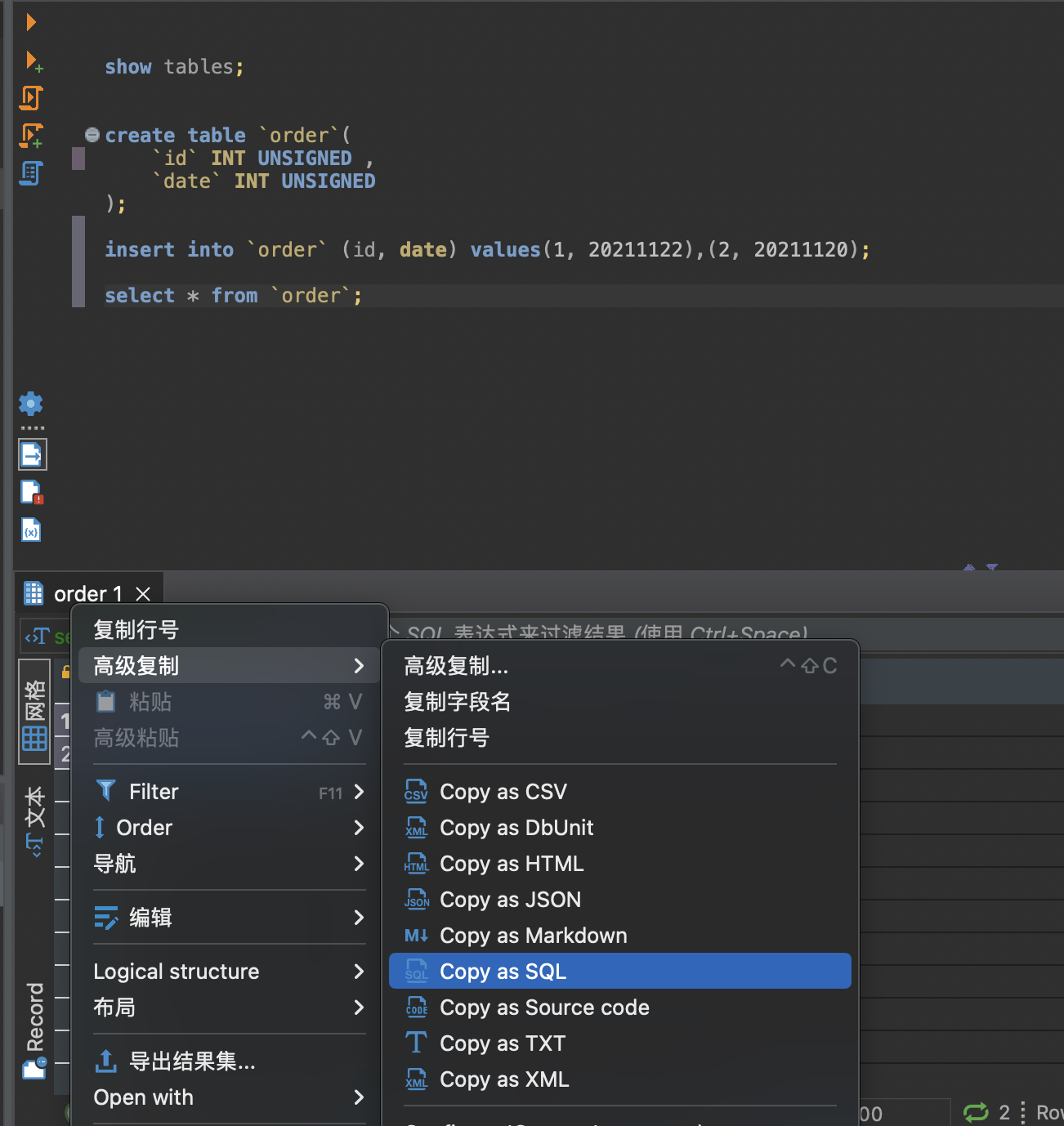
Task: Click the refresh results icon near row count
Action: tap(976, 1111)
